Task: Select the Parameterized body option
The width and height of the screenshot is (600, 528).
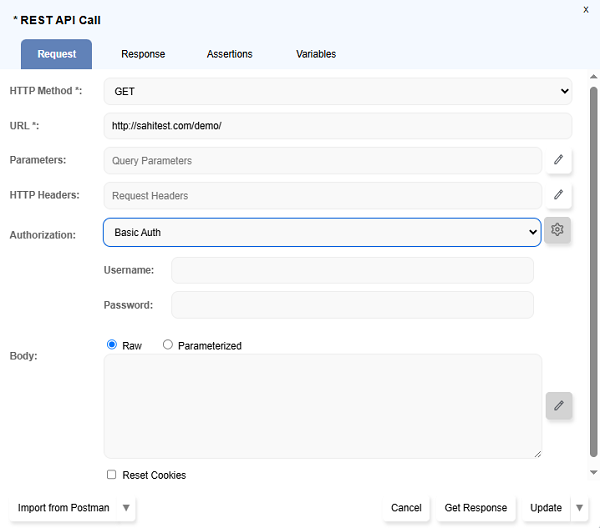Action: [x=168, y=345]
